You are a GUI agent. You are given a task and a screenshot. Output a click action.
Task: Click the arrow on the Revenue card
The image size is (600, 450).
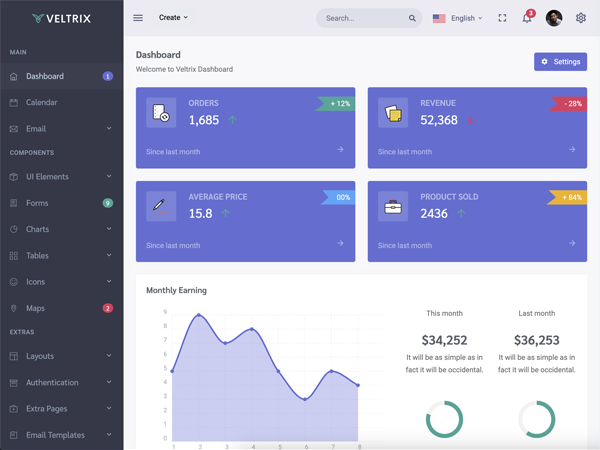(572, 149)
